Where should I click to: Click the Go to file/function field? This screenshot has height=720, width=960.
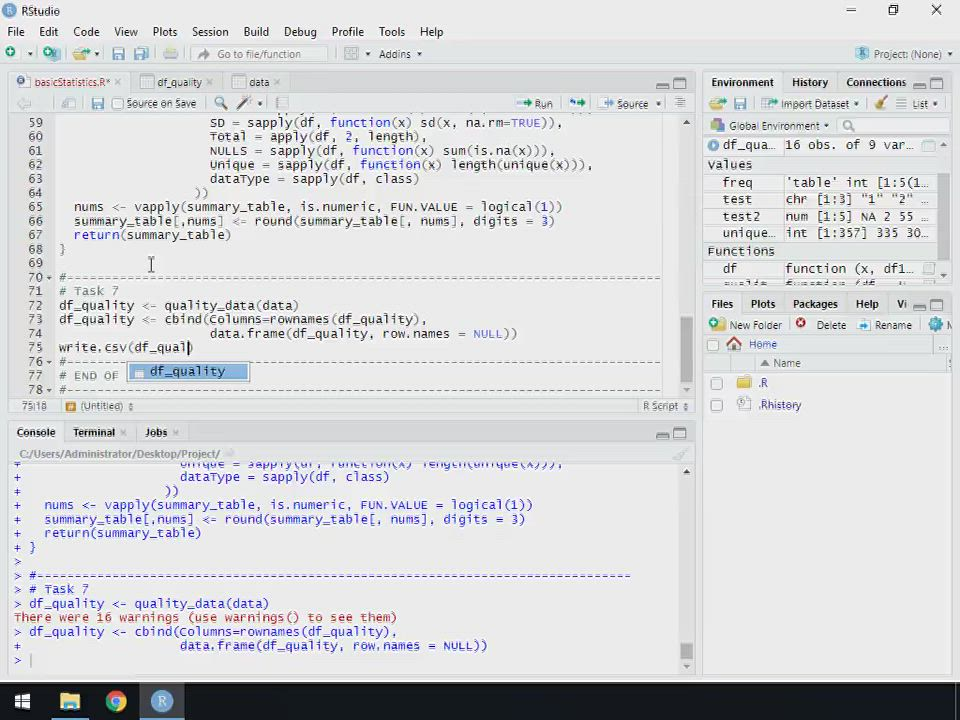pyautogui.click(x=258, y=54)
